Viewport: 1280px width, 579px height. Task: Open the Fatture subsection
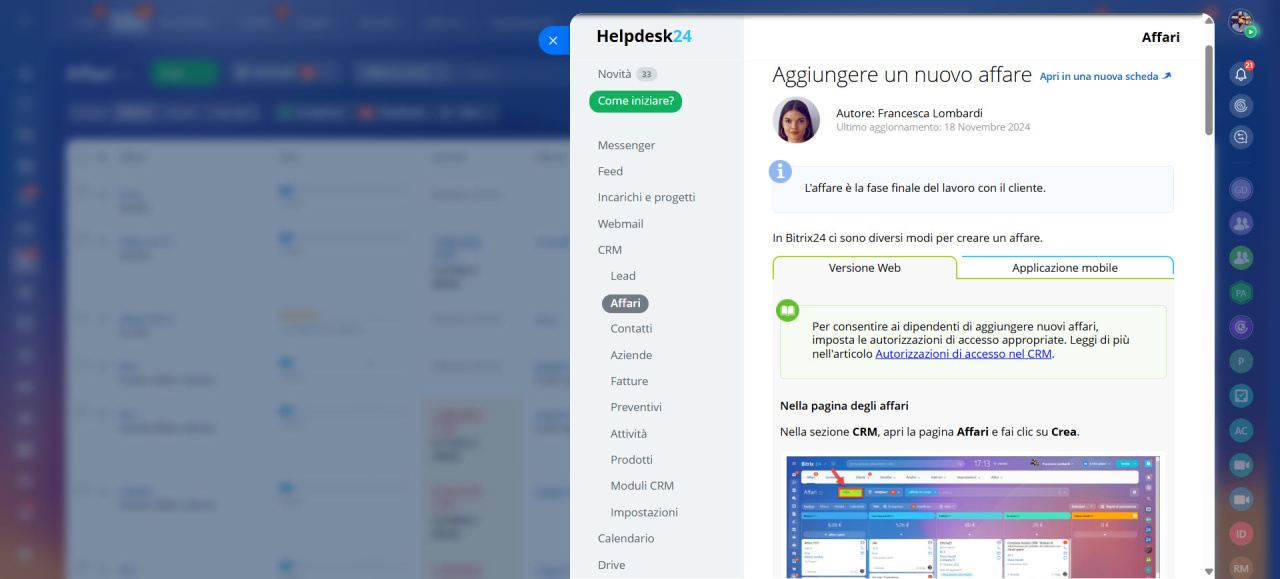point(629,381)
